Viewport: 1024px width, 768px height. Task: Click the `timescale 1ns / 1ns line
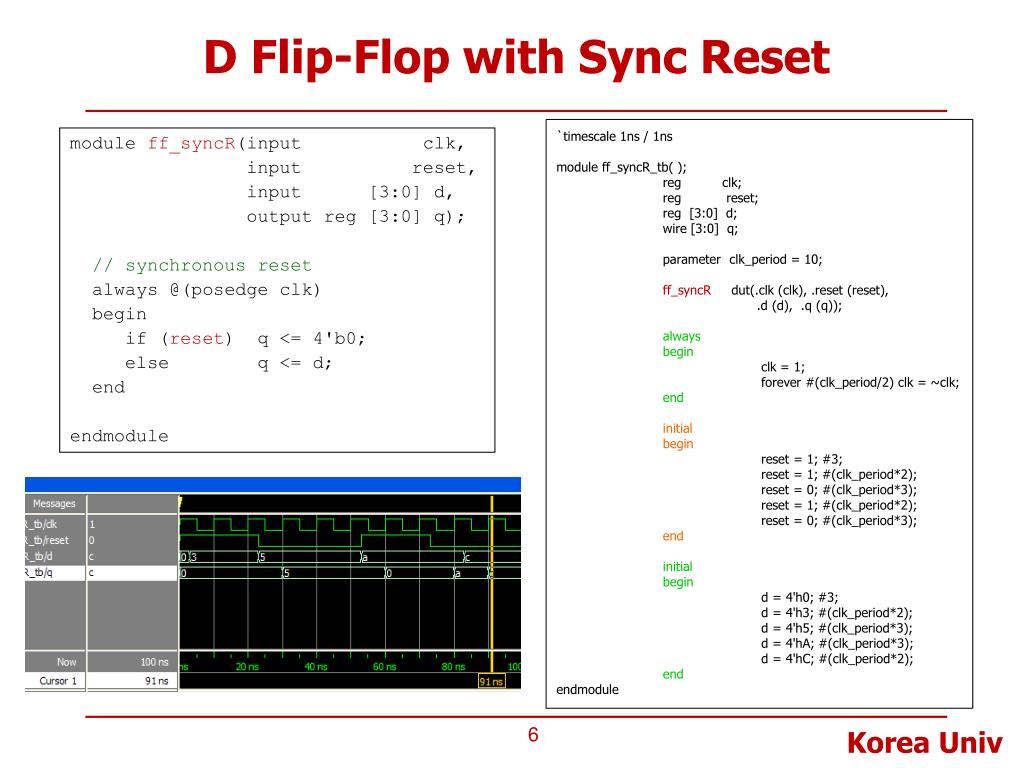[615, 136]
